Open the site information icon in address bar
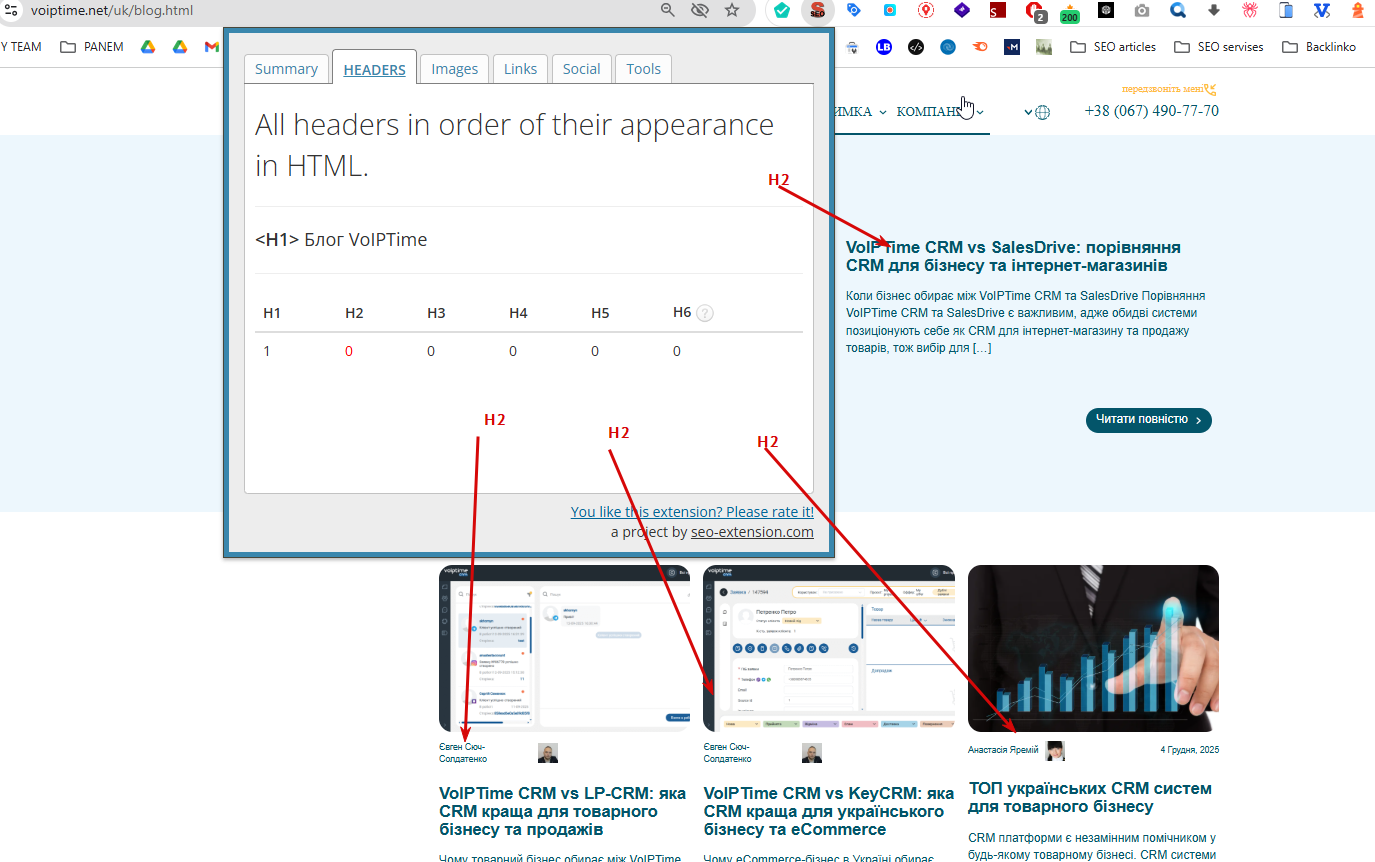The image size is (1375, 862). [x=11, y=11]
